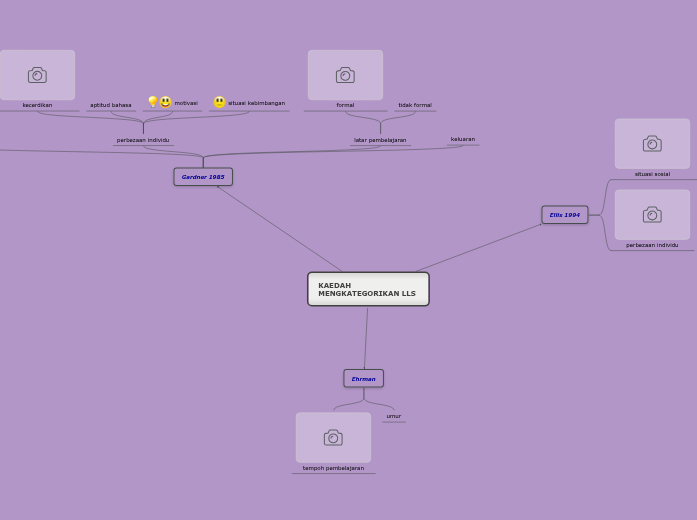The width and height of the screenshot is (697, 520).
Task: Click the lightbulb icon beside motivasi
Action: pyautogui.click(x=153, y=102)
